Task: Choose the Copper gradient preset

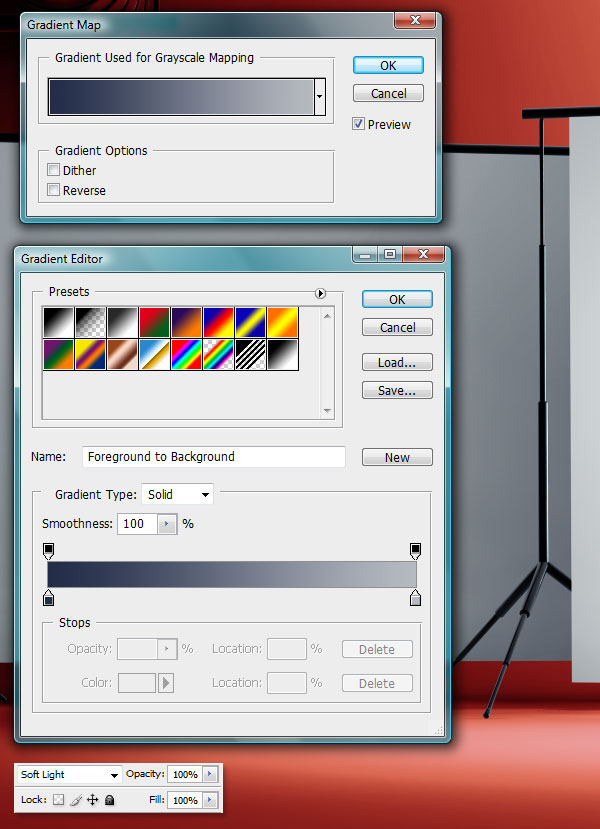Action: [x=122, y=355]
